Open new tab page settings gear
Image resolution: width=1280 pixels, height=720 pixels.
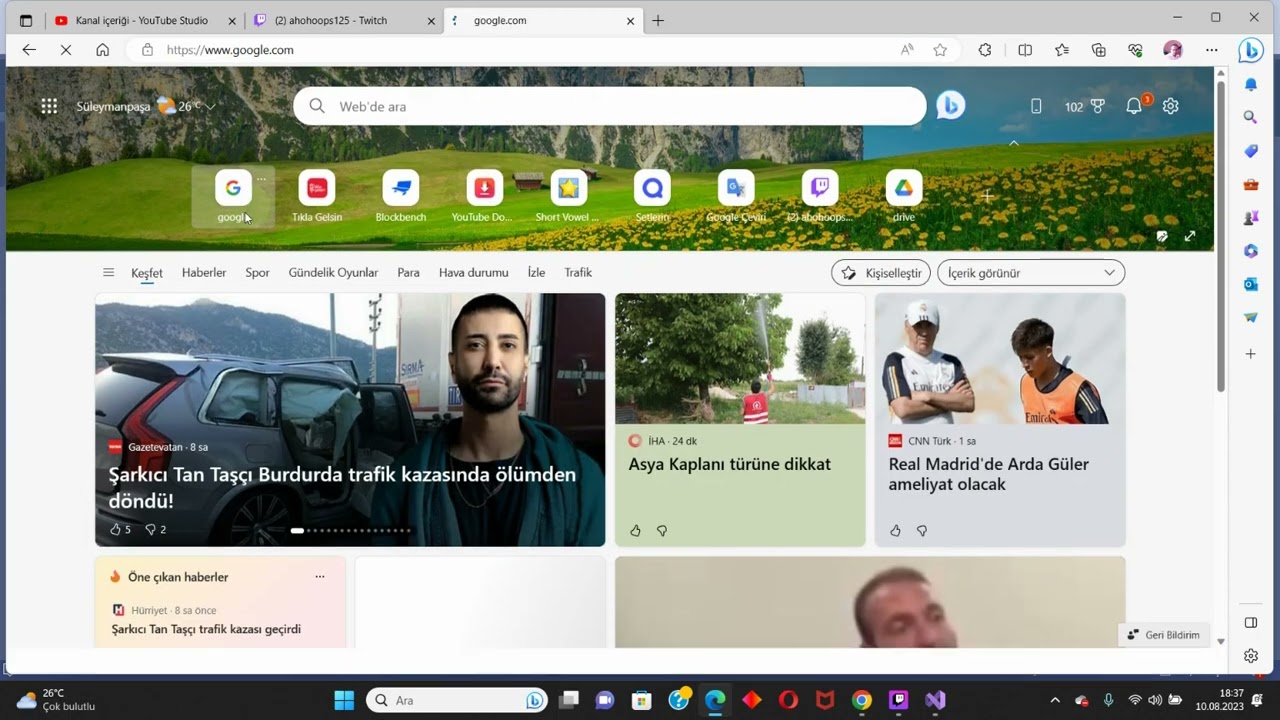click(x=1171, y=106)
